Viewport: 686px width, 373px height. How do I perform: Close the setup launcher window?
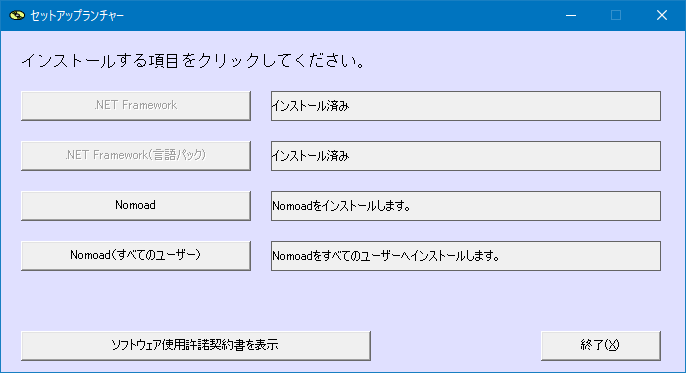(662, 15)
